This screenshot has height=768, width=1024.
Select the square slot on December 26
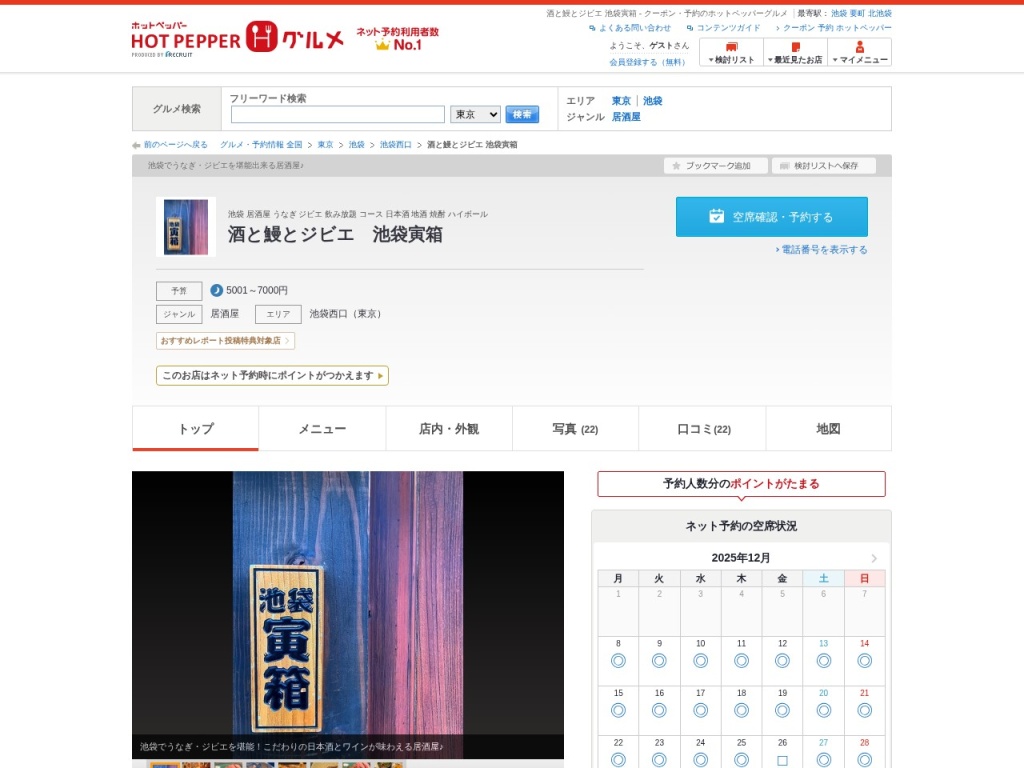coord(782,760)
